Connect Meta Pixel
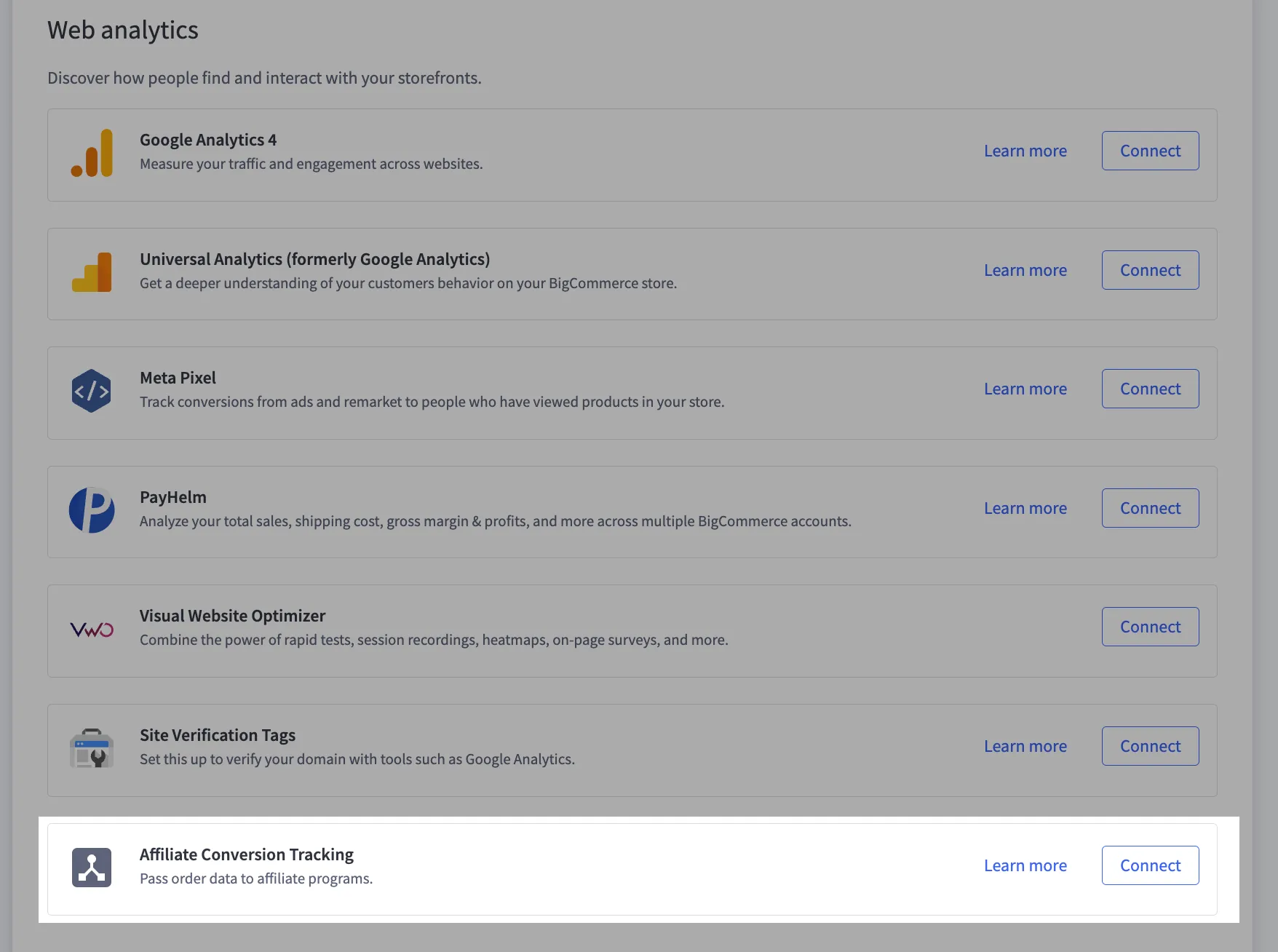The width and height of the screenshot is (1278, 952). [x=1151, y=389]
